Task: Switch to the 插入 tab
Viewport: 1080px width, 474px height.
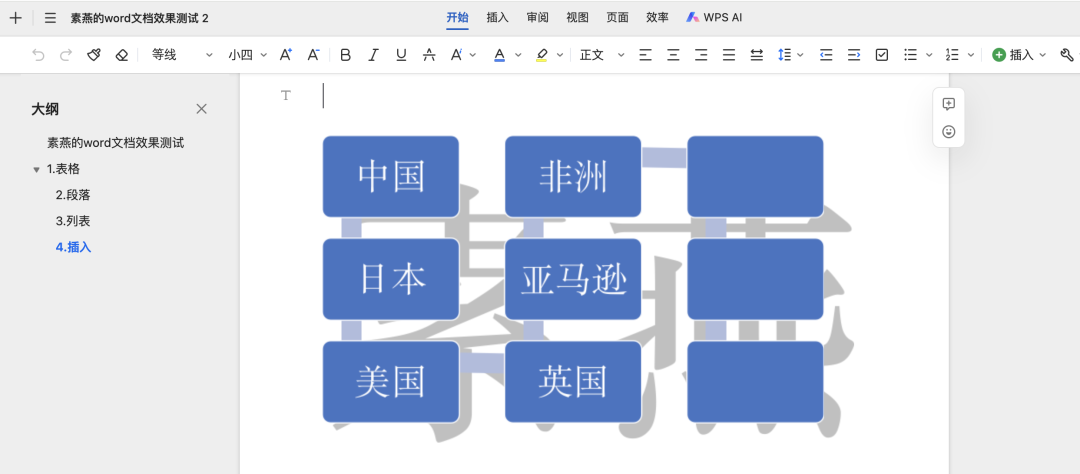Action: pyautogui.click(x=497, y=18)
